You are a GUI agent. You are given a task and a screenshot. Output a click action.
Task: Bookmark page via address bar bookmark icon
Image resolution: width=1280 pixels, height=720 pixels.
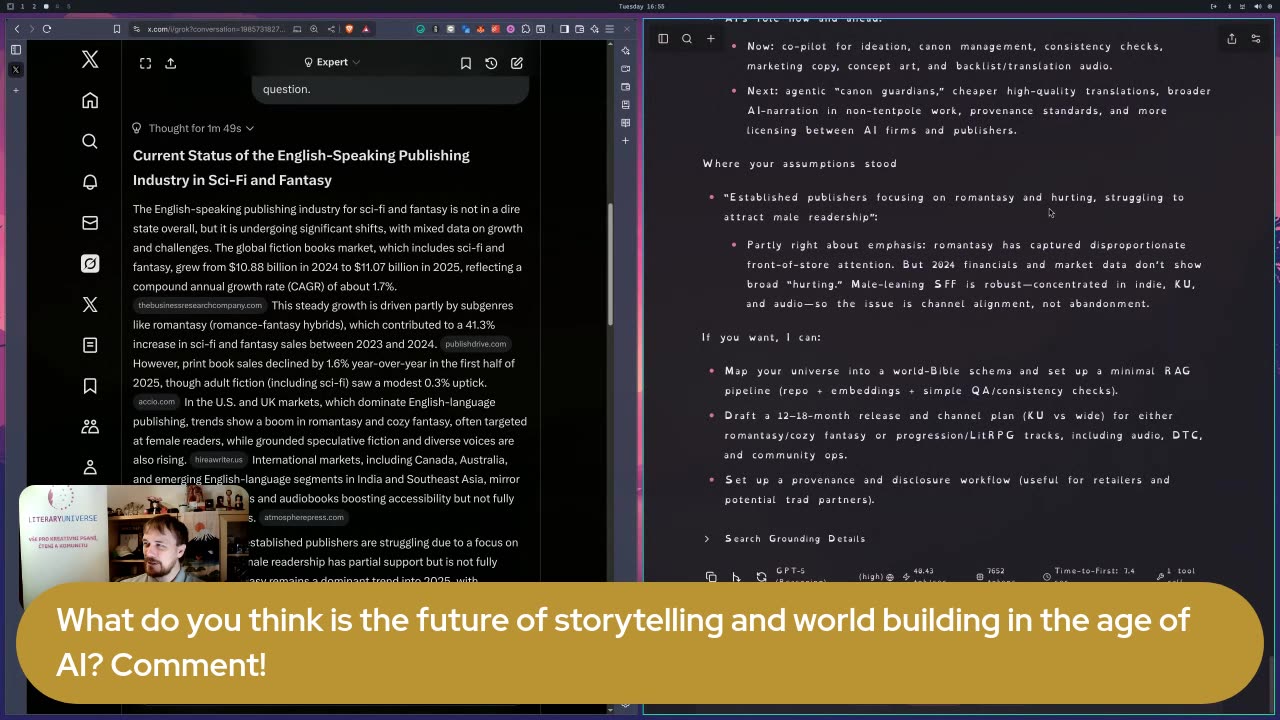tap(118, 29)
